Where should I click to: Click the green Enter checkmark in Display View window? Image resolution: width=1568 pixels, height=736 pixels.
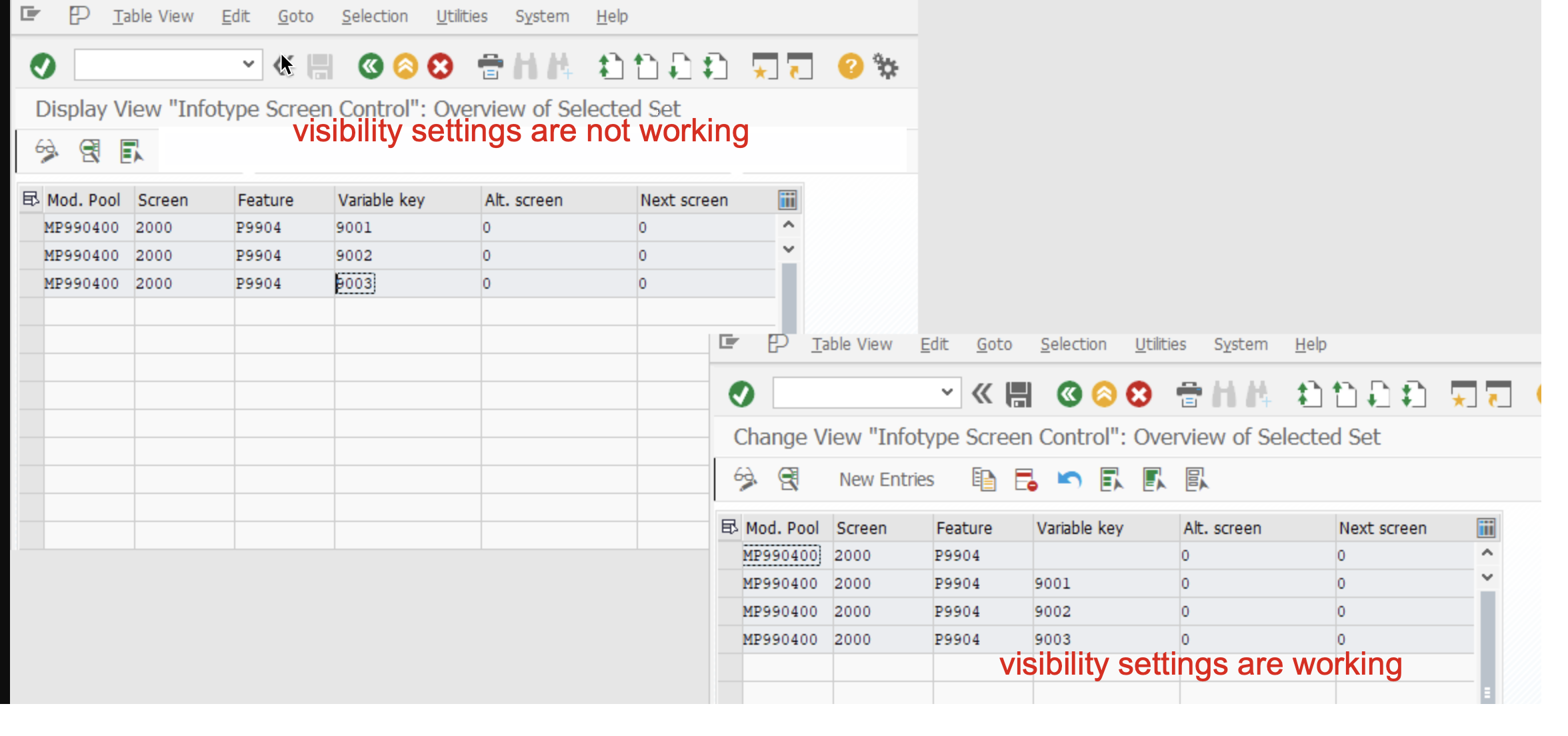click(x=43, y=66)
